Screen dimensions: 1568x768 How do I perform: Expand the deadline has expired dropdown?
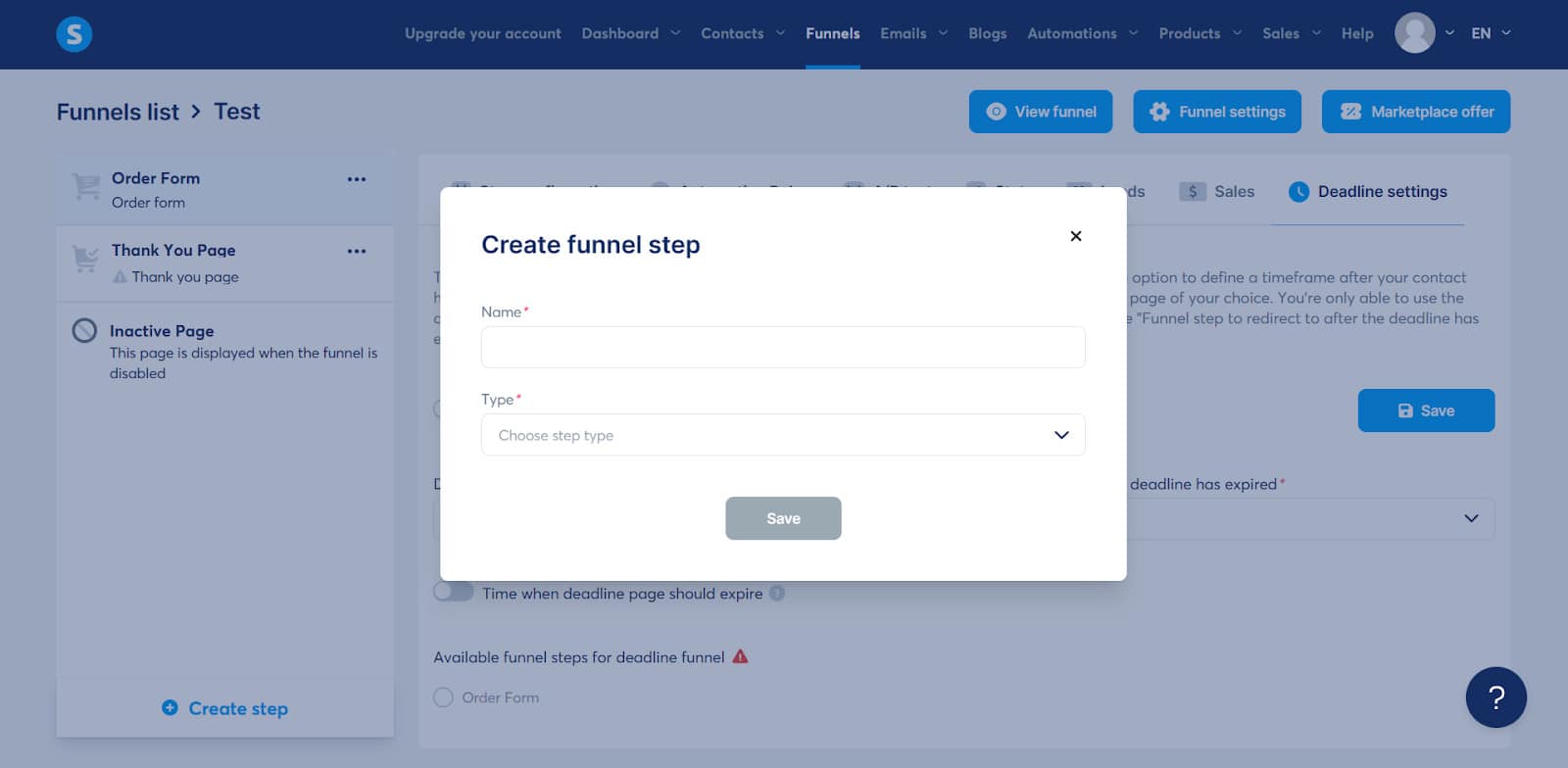tap(1470, 518)
